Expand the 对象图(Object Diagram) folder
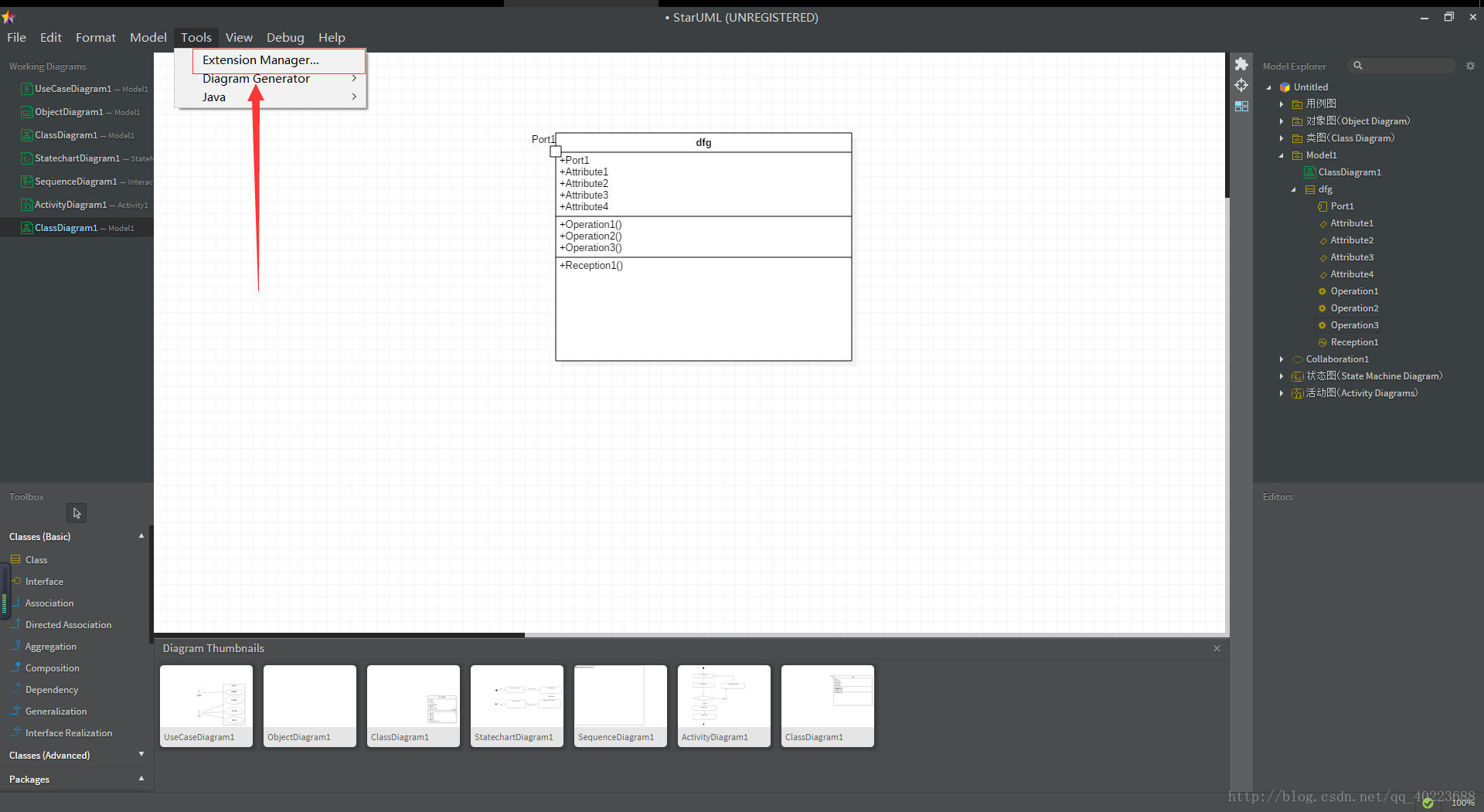Screen dimensions: 1484x812 pyautogui.click(x=1281, y=121)
